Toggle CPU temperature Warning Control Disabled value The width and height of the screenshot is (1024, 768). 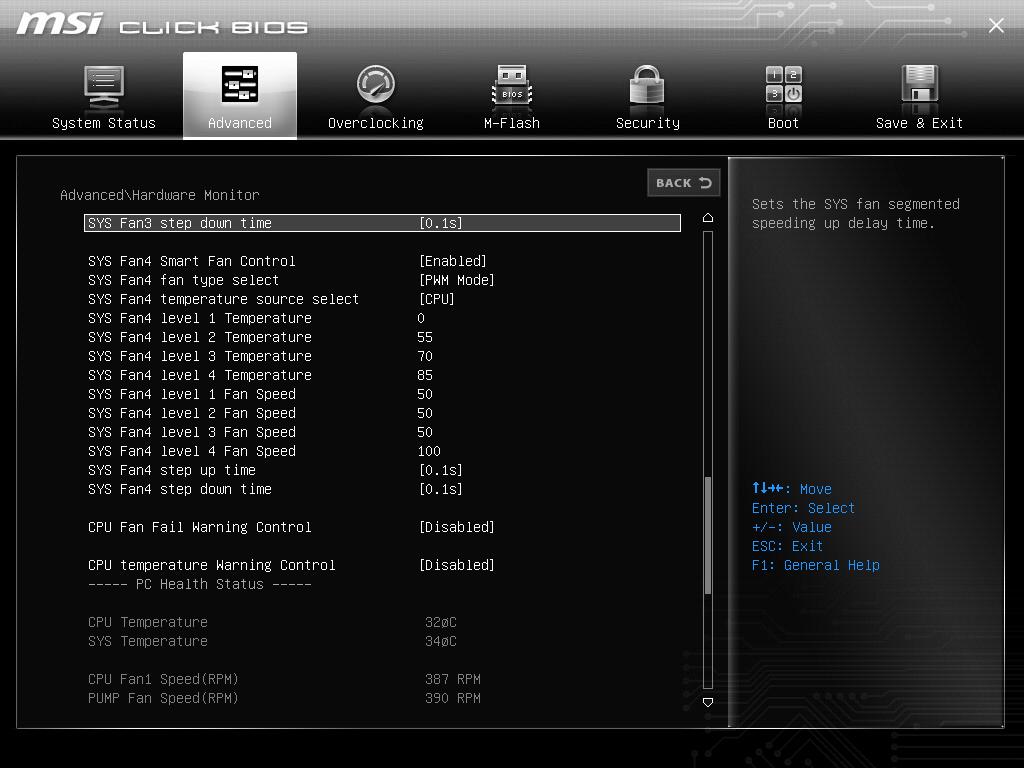click(x=456, y=565)
